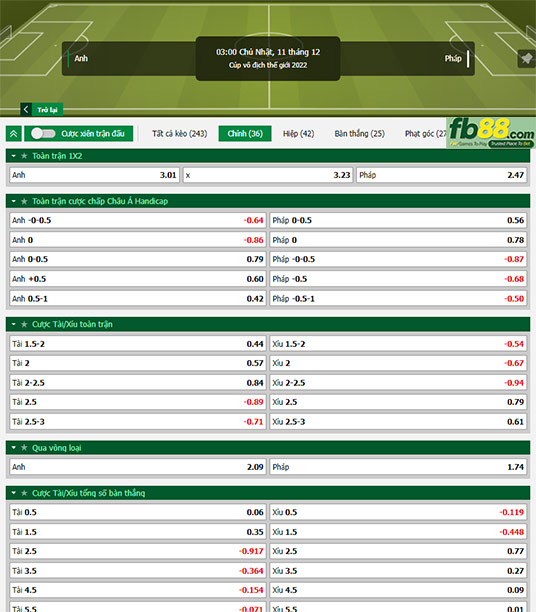The height and width of the screenshot is (612, 536).
Task: Click the fb88.com logo banner
Action: pos(491,133)
